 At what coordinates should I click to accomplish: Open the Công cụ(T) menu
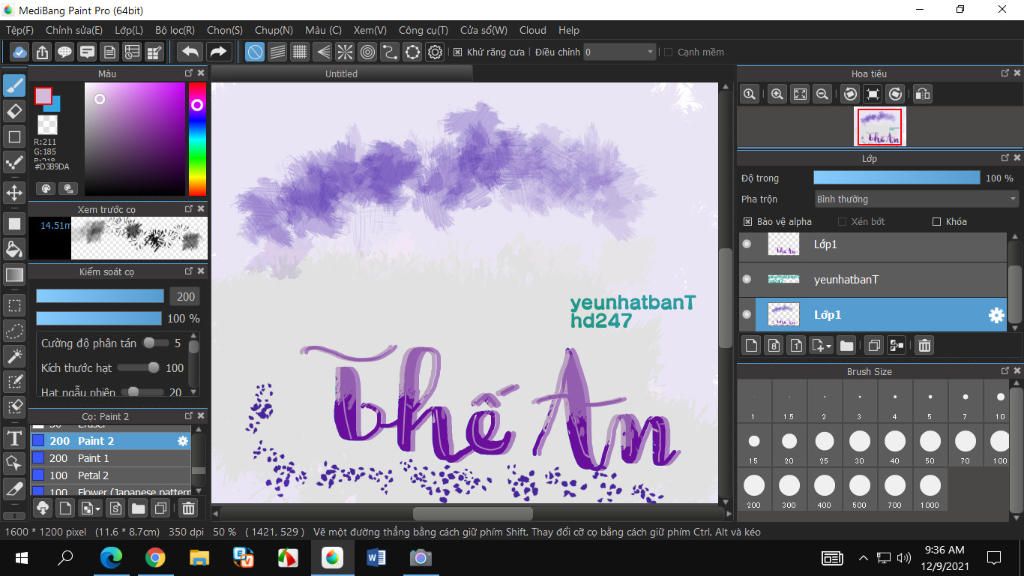[423, 30]
